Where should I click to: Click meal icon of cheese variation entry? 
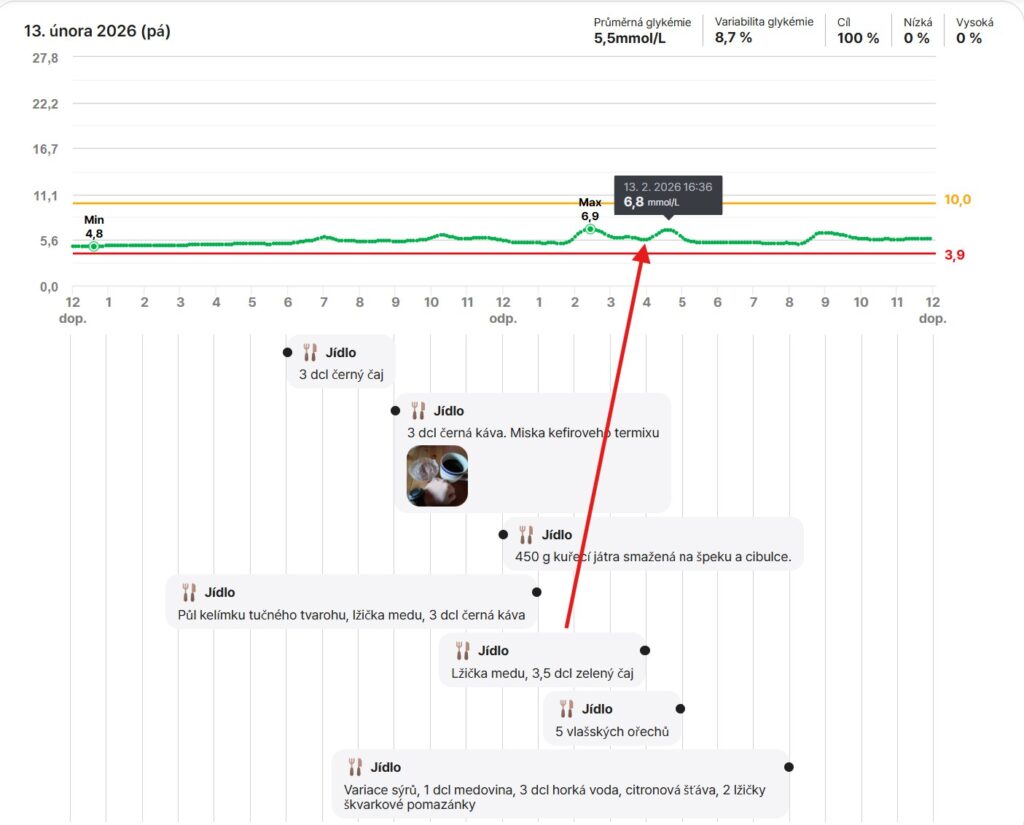point(355,768)
